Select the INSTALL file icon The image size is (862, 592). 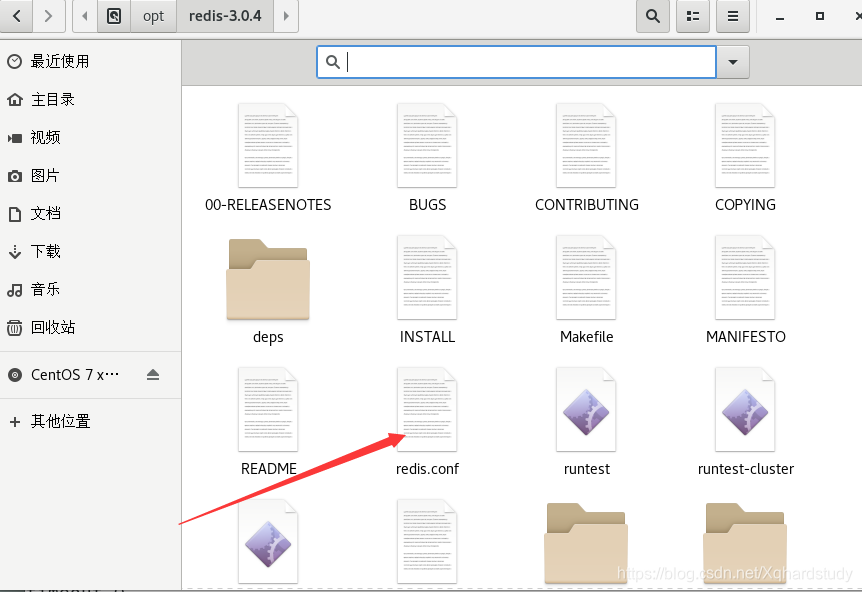(427, 278)
